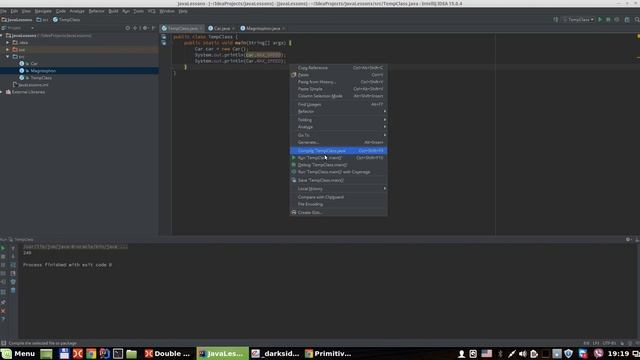Switch to the Primitiv... taskbar window button
Image resolution: width=640 pixels, height=360 pixels.
(x=329, y=353)
